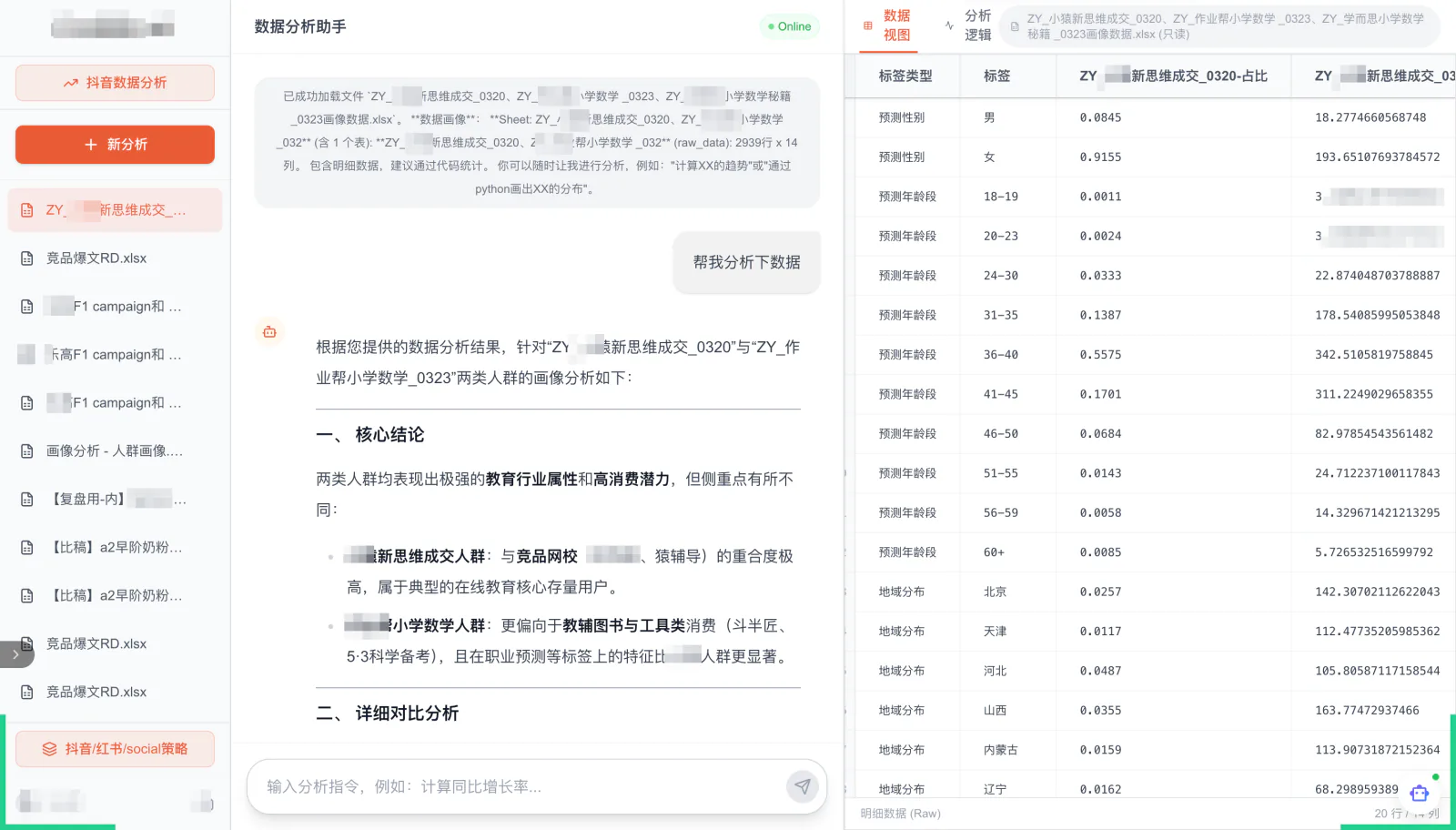Start a new analysis with 新分析
The height and width of the screenshot is (830, 1456).
click(115, 145)
